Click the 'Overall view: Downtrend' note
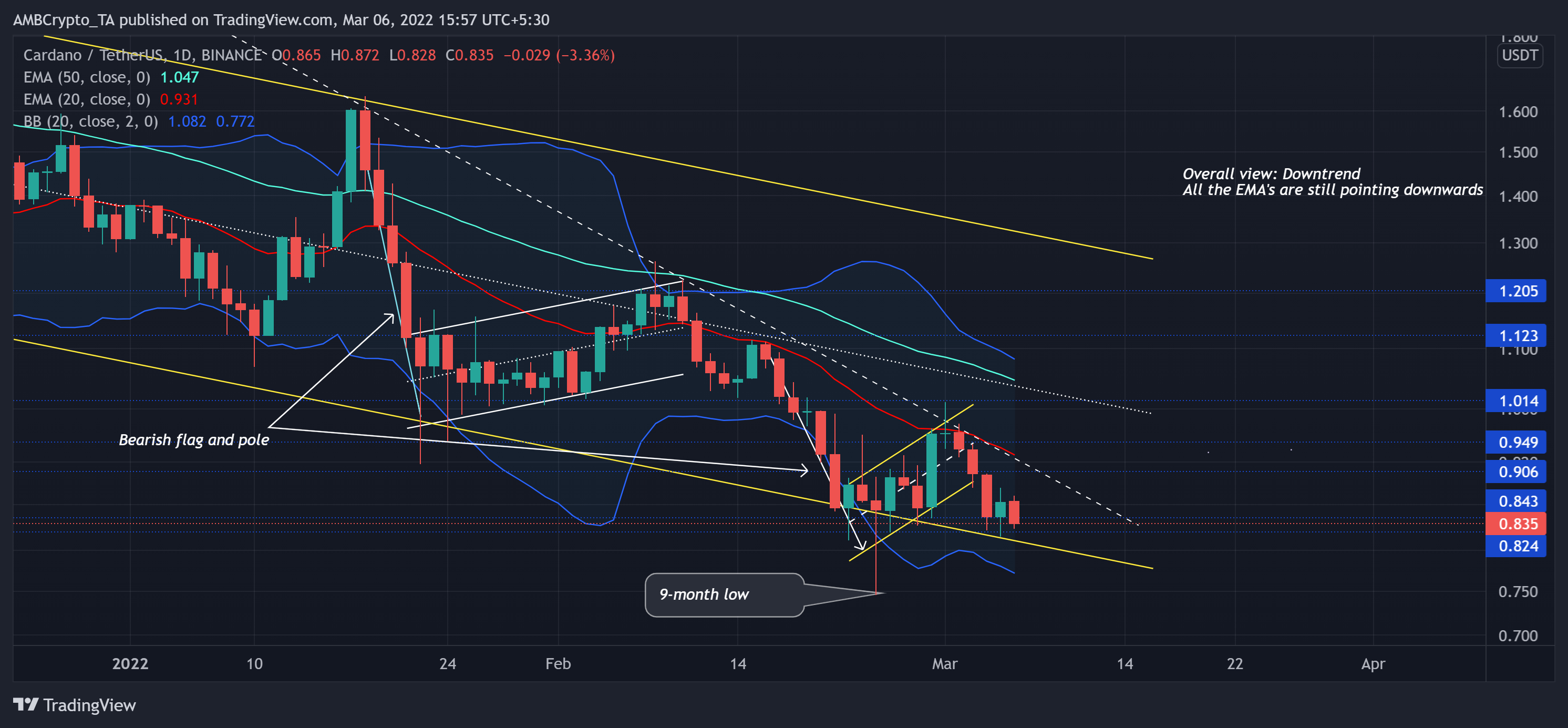 [x=1272, y=173]
